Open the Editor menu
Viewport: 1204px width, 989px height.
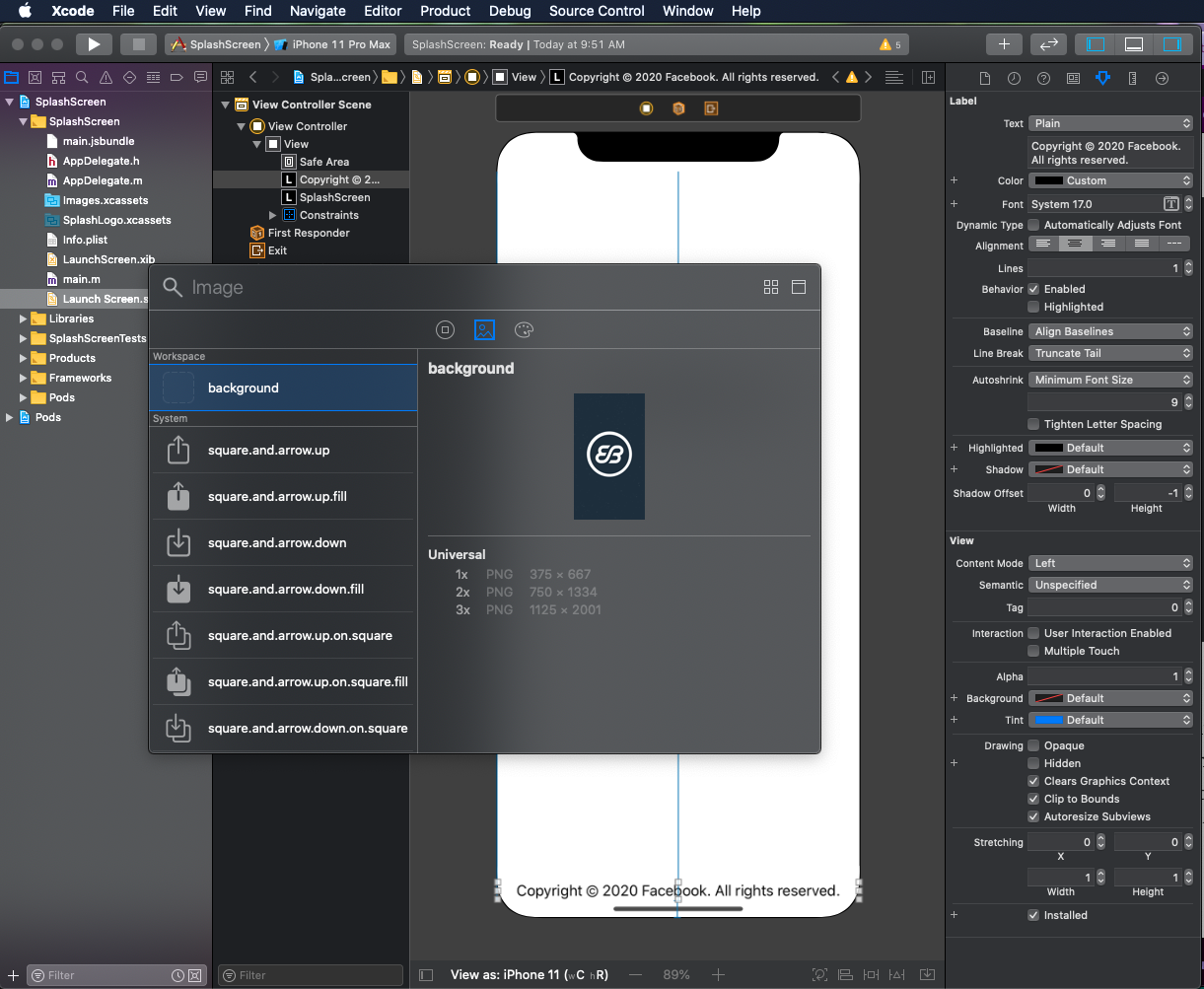[x=383, y=11]
